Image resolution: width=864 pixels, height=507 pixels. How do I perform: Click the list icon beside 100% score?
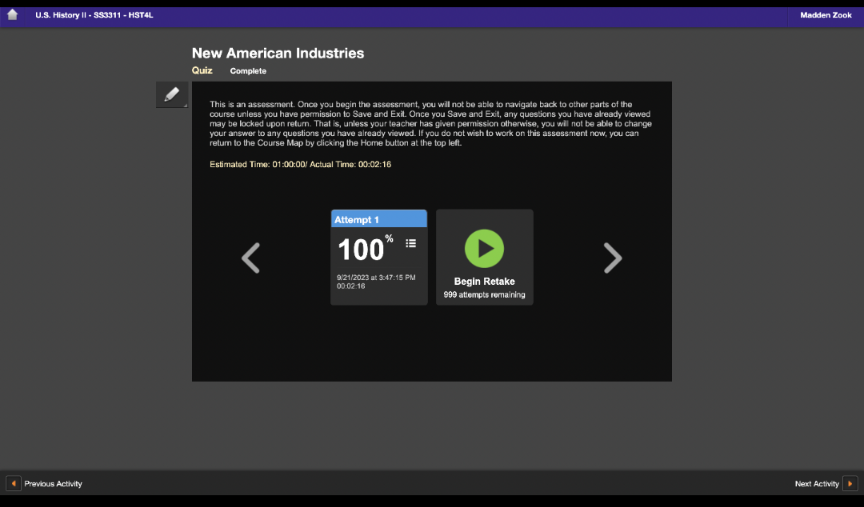(x=410, y=243)
